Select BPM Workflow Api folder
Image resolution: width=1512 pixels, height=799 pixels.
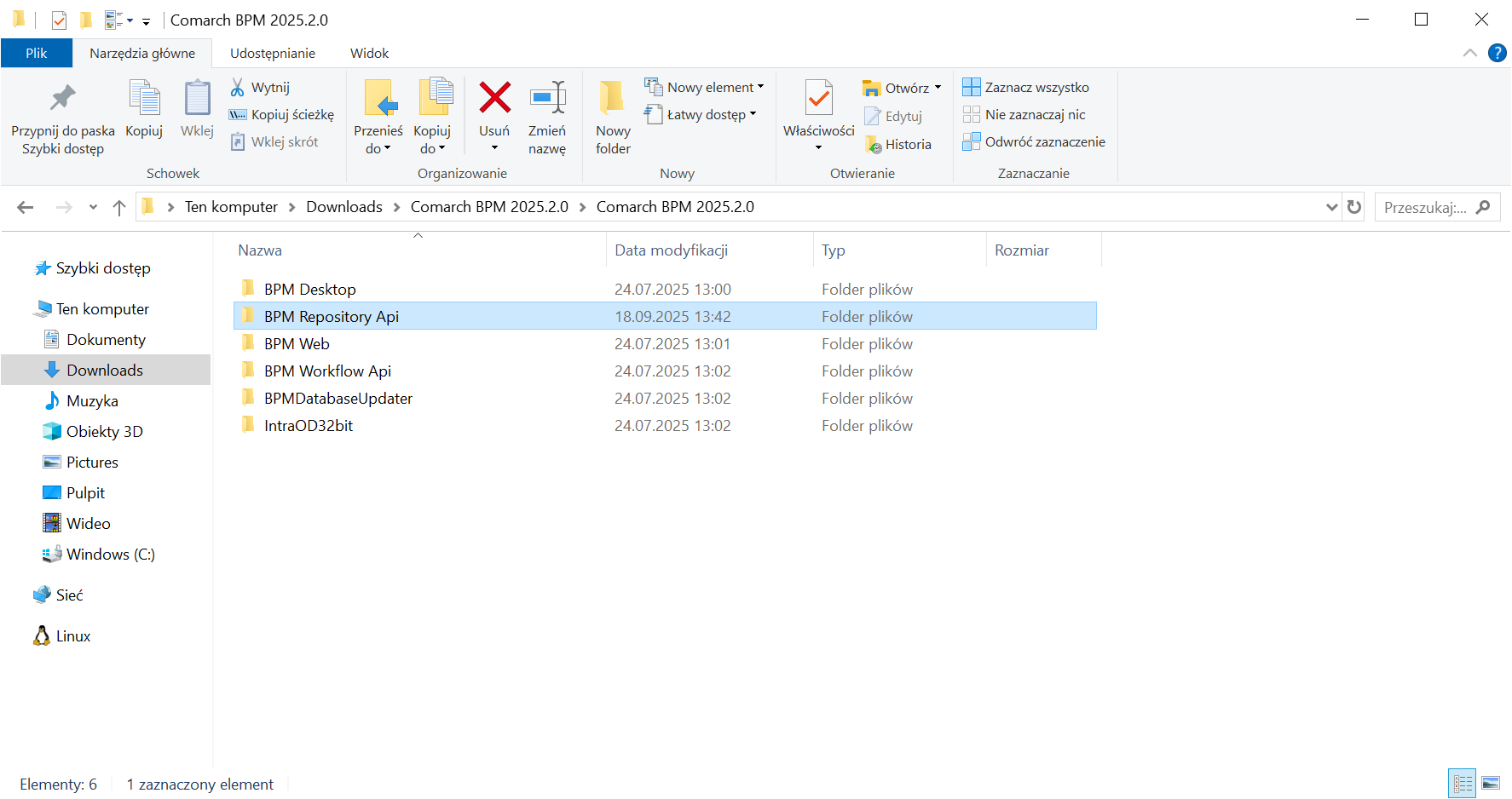(665, 371)
